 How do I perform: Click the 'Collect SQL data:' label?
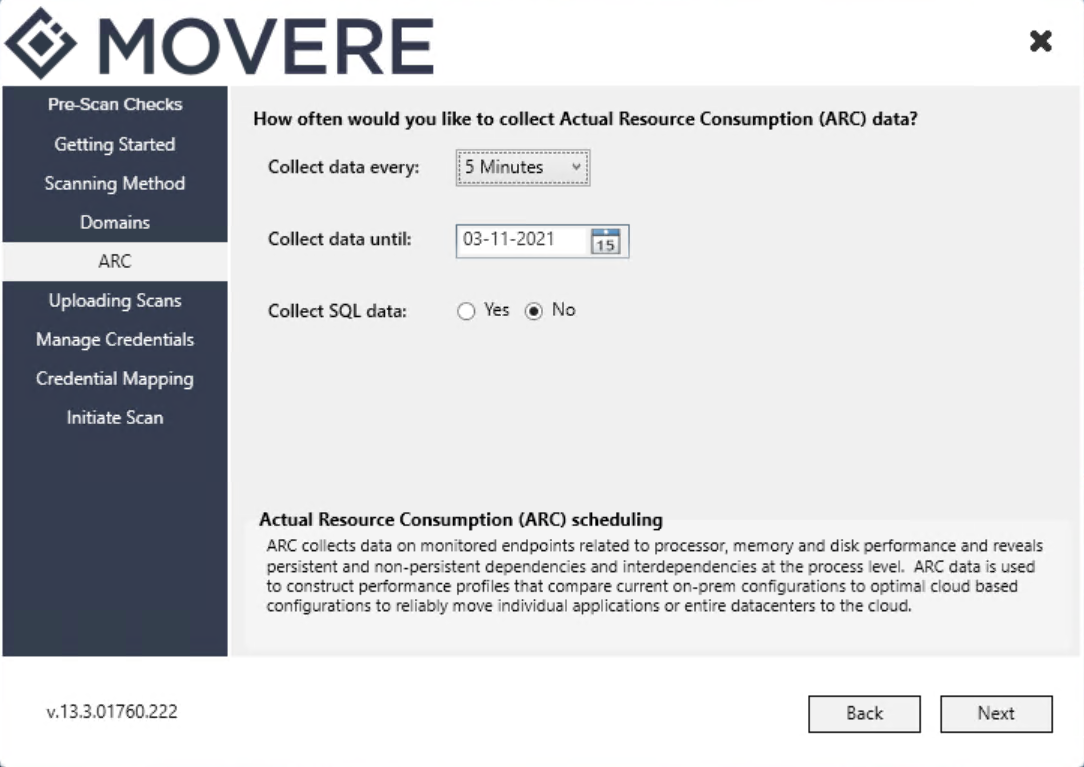click(x=337, y=311)
